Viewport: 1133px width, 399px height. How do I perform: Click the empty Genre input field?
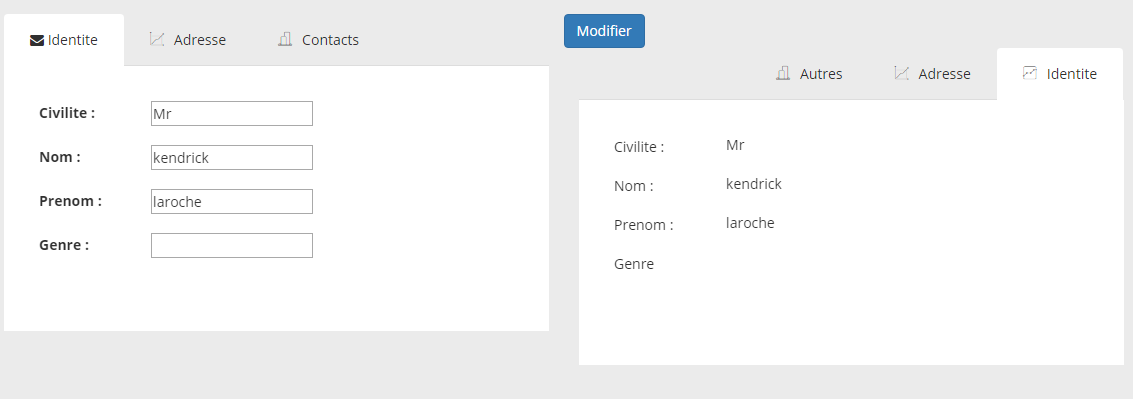pyautogui.click(x=232, y=246)
